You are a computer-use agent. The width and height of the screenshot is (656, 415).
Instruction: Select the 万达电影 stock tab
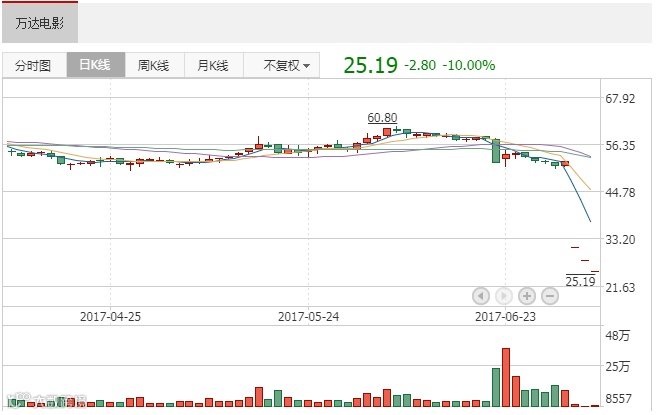pyautogui.click(x=40, y=22)
